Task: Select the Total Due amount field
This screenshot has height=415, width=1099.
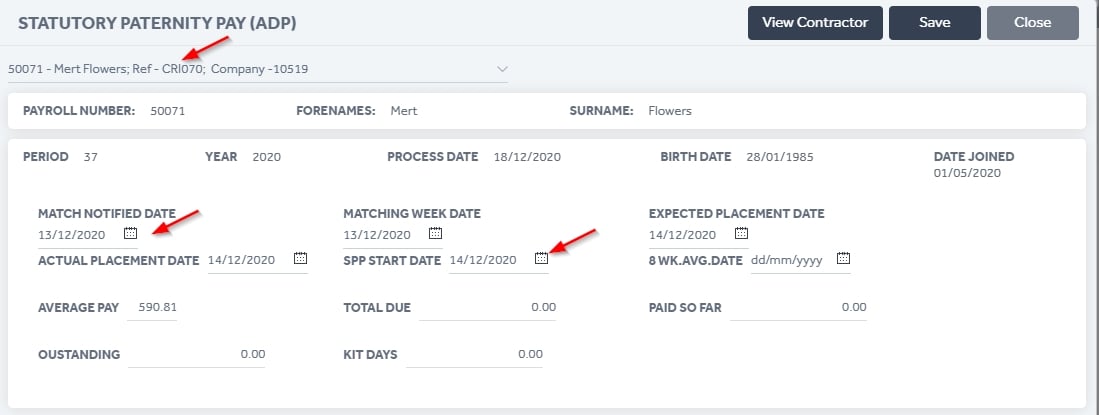Action: 488,308
